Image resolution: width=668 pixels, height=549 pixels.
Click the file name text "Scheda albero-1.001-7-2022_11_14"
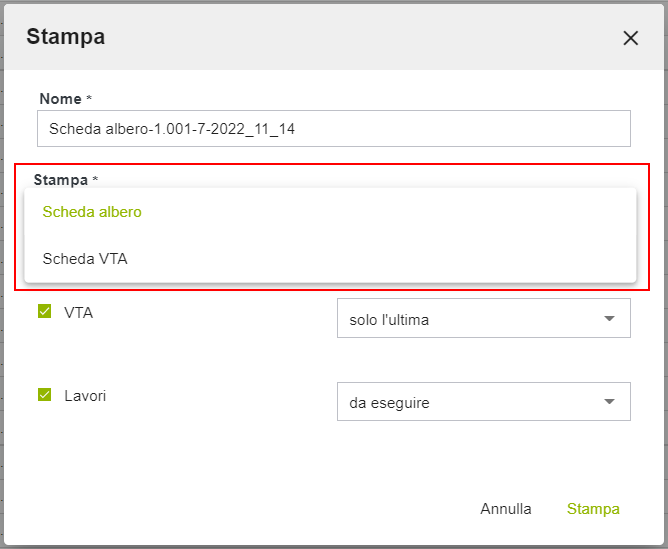click(172, 129)
